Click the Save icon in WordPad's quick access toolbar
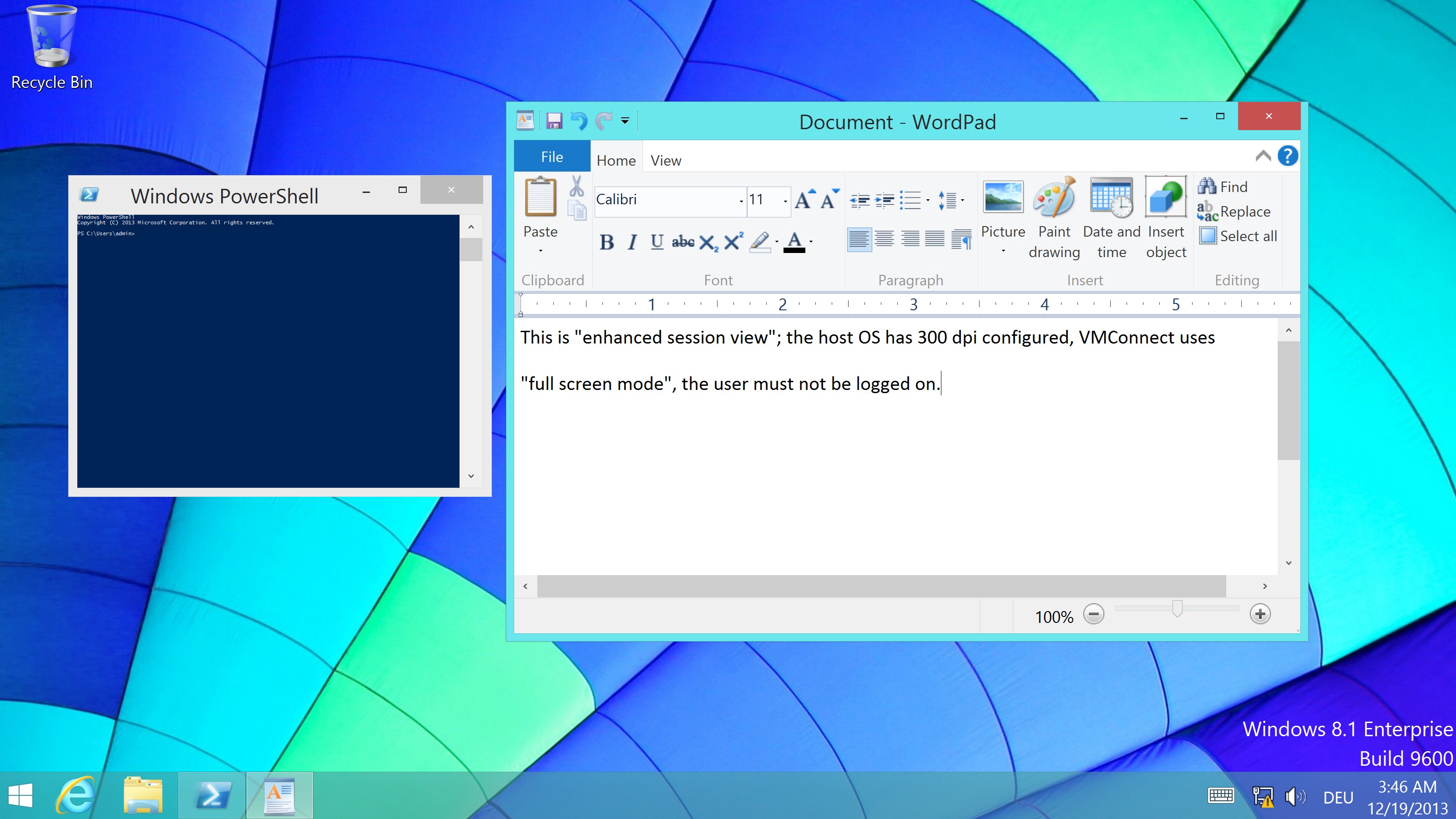 pyautogui.click(x=554, y=121)
